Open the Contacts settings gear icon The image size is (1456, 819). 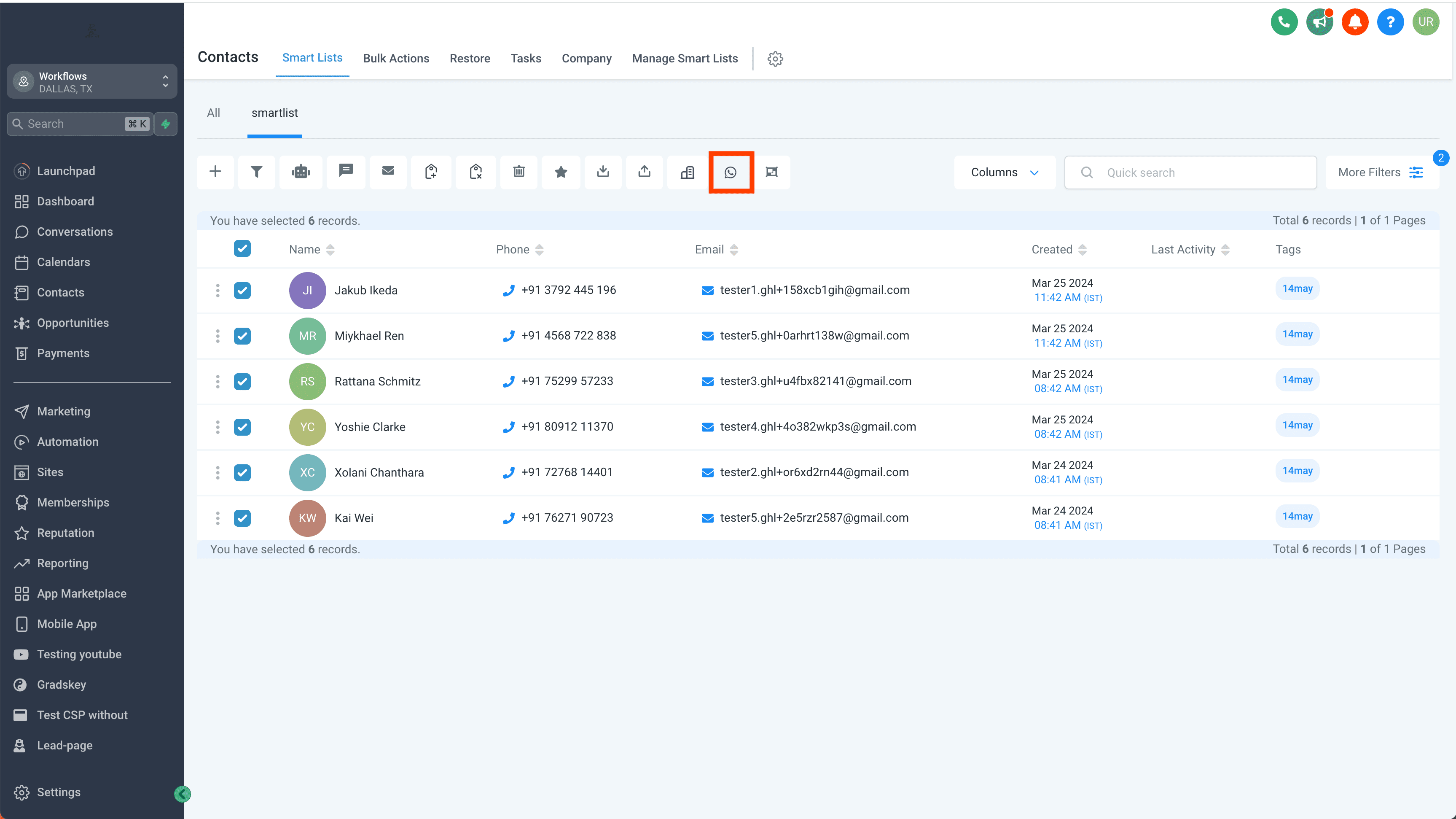(775, 59)
